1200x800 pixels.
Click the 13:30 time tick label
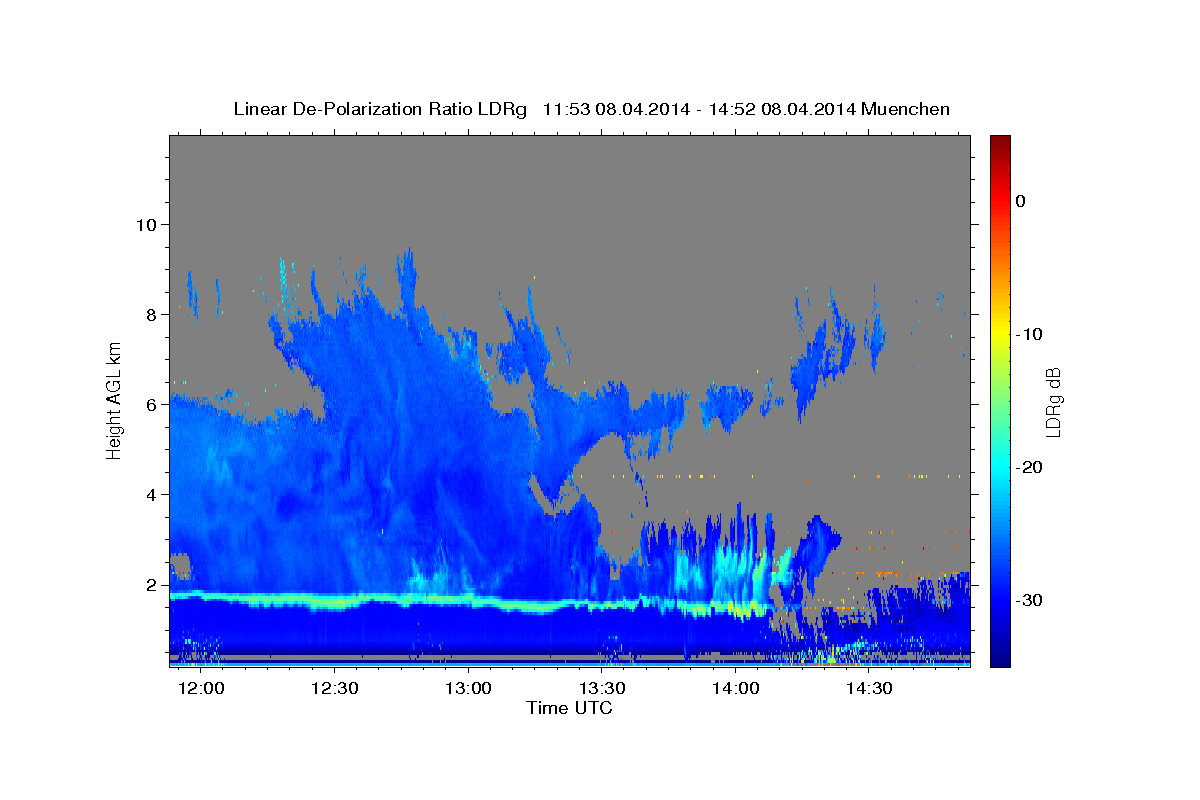click(x=602, y=689)
